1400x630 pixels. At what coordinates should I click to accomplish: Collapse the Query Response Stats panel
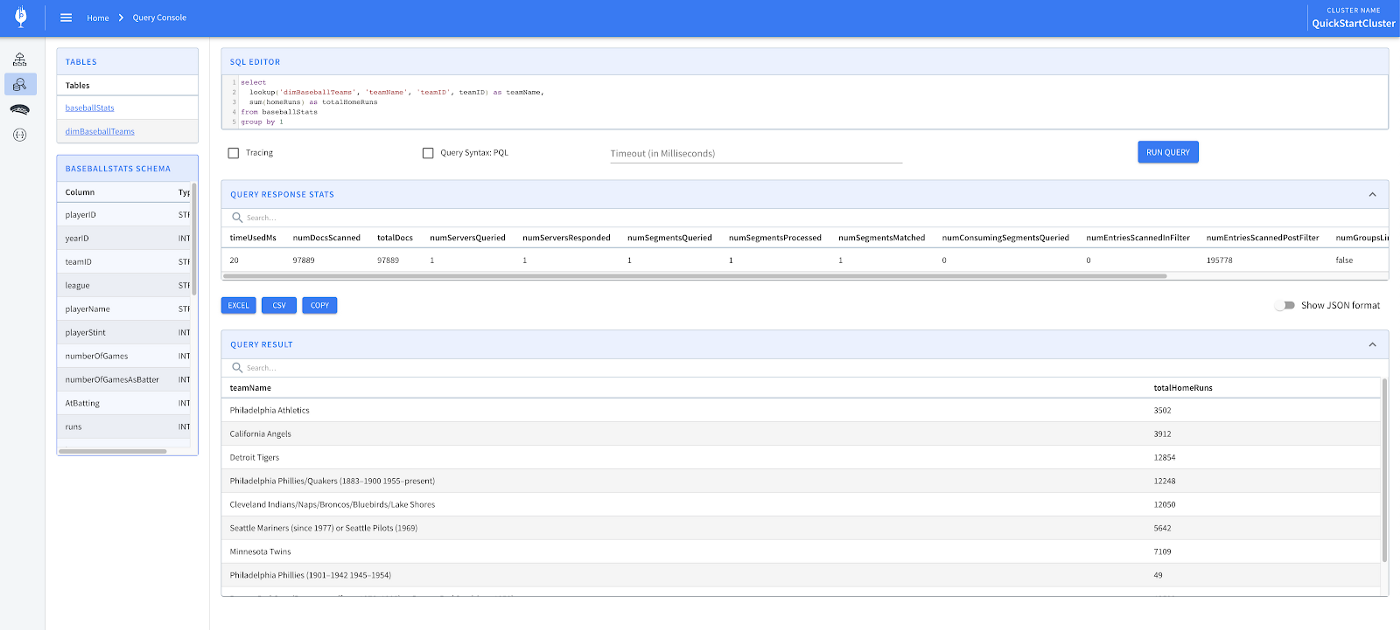[1374, 194]
